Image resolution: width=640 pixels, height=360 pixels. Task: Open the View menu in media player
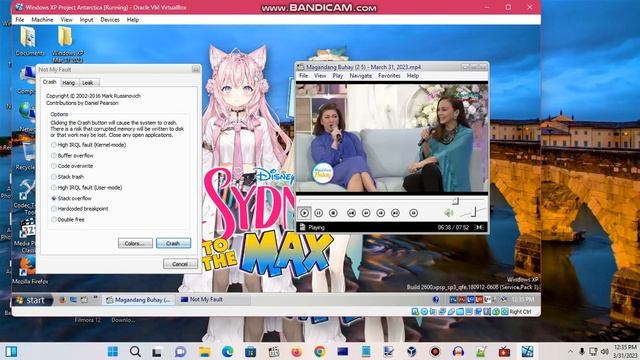point(320,76)
